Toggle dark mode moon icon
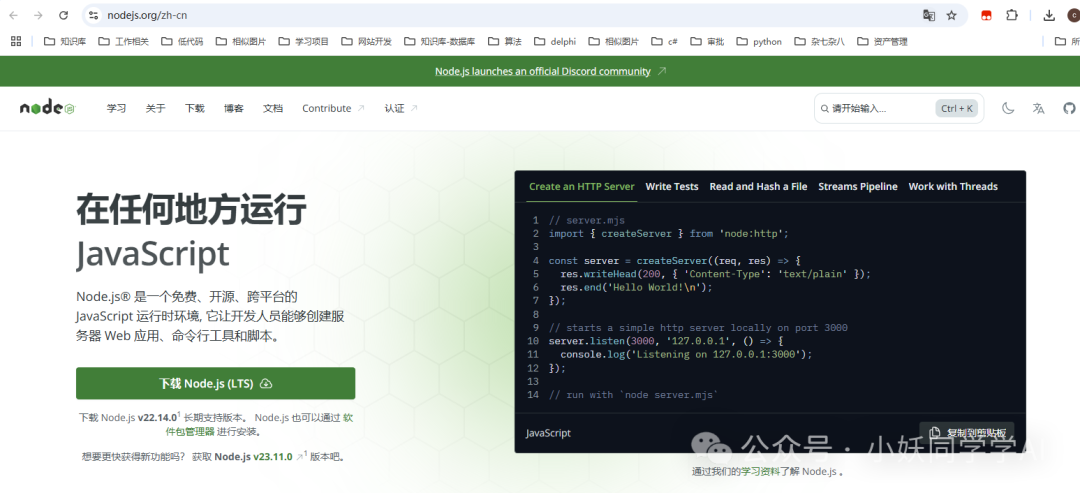Viewport: 1080px width, 493px height. coord(1008,108)
